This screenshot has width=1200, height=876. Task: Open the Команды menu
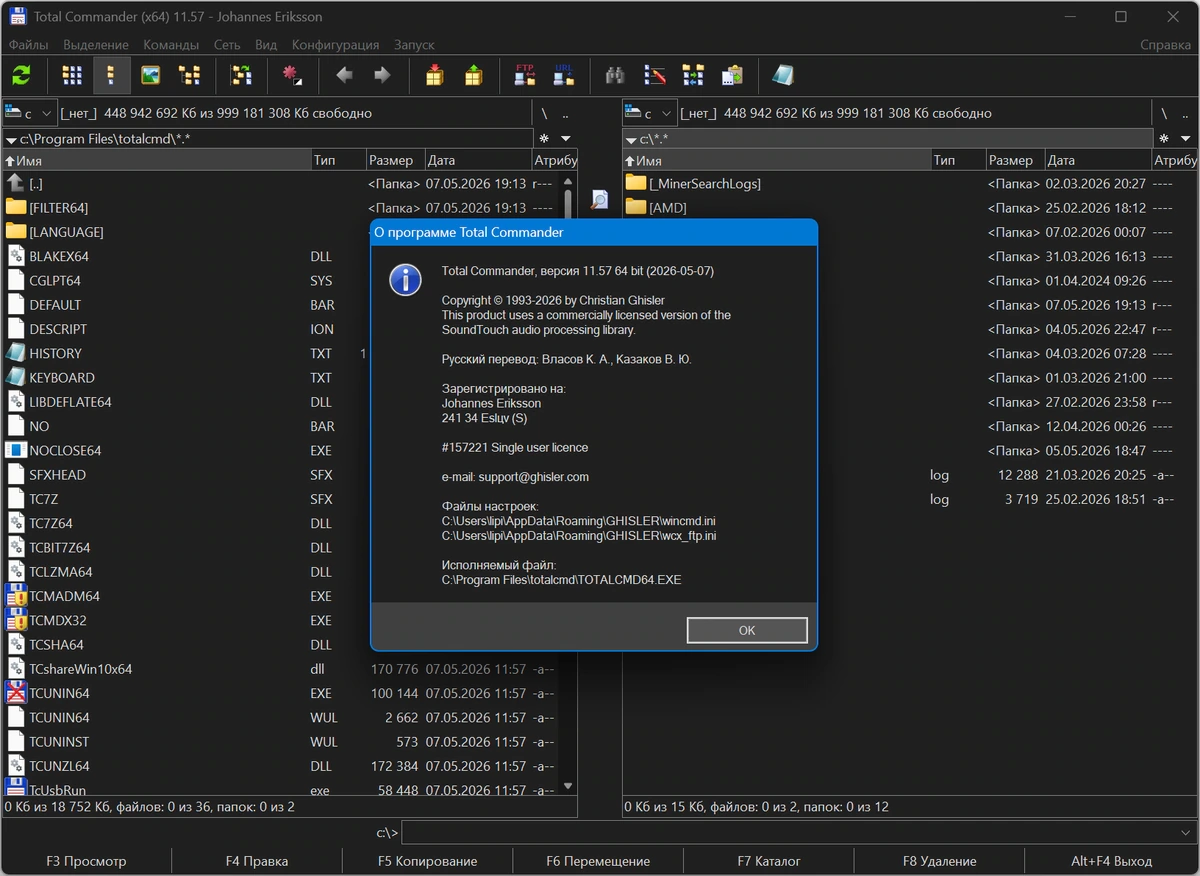click(171, 45)
